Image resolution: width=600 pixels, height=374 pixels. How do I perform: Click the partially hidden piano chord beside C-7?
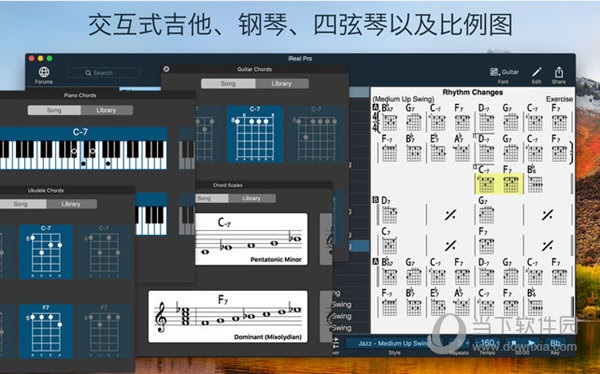point(187,149)
